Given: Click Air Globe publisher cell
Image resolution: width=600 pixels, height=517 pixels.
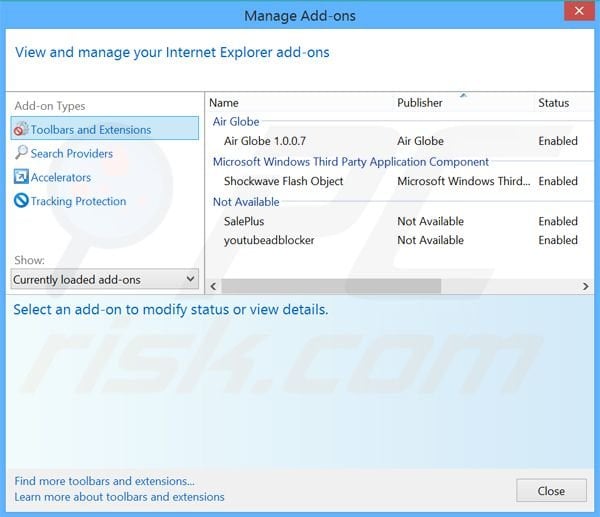Looking at the screenshot, I should pyautogui.click(x=420, y=141).
